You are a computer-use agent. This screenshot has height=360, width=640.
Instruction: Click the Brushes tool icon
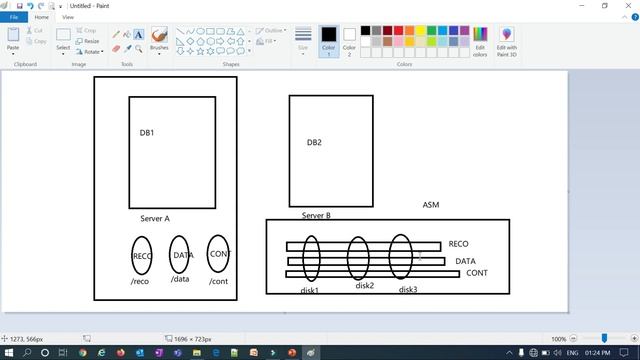[x=159, y=35]
